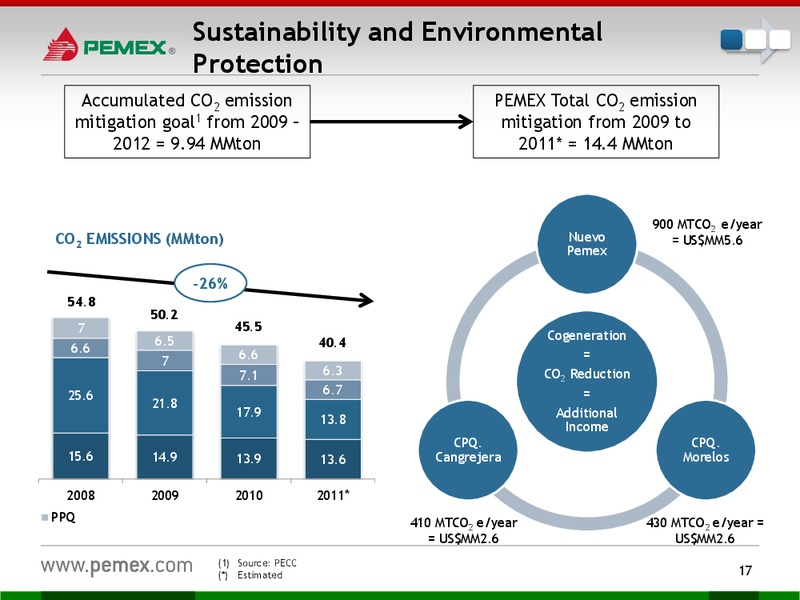Click the slide number 17
The height and width of the screenshot is (600, 800).
745,570
